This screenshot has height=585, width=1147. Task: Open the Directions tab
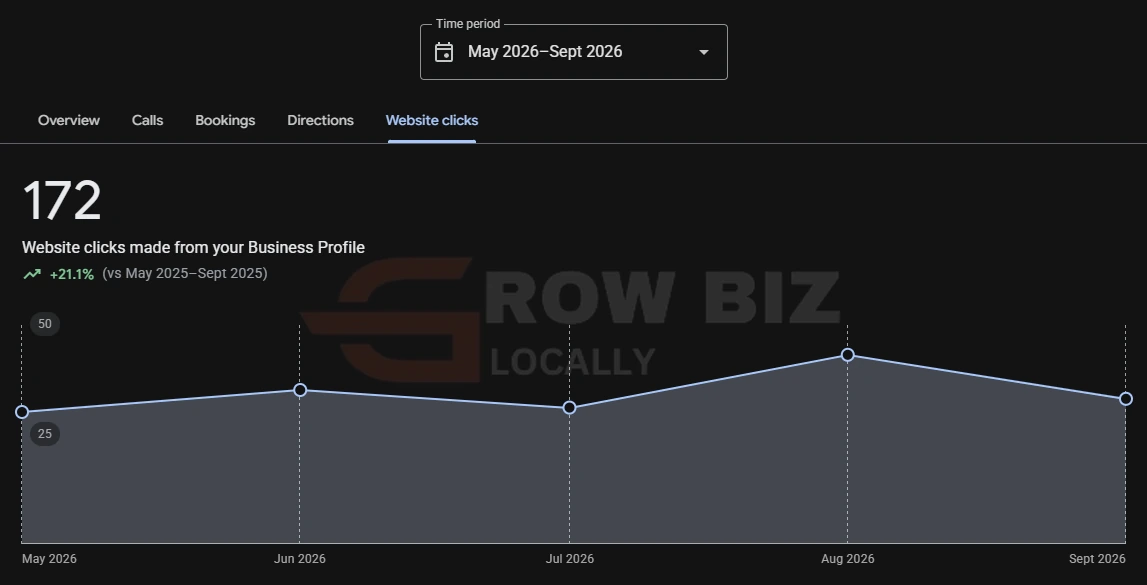(x=320, y=121)
